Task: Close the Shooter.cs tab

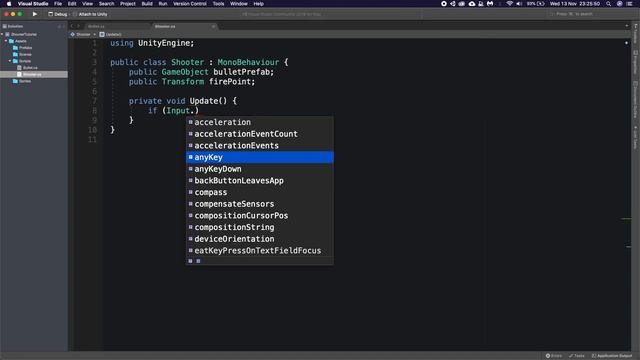Action: (213, 27)
